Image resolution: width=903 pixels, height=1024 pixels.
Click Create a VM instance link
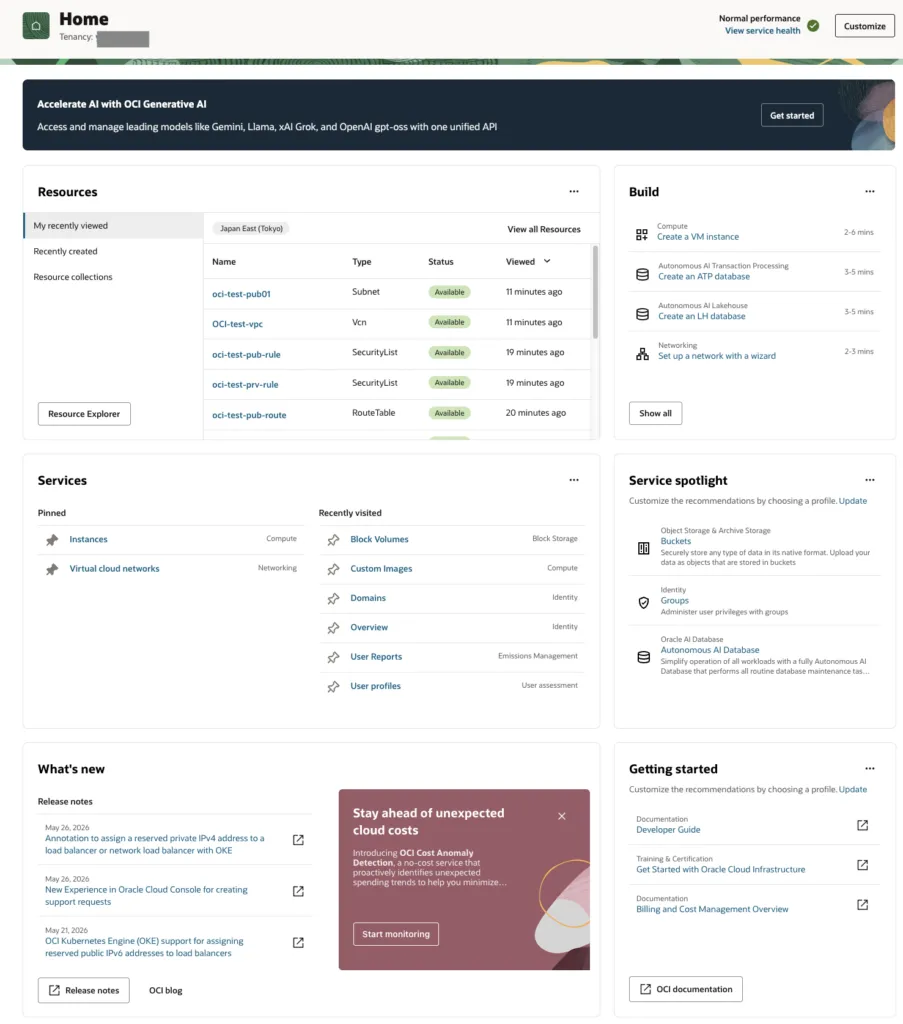tap(698, 237)
